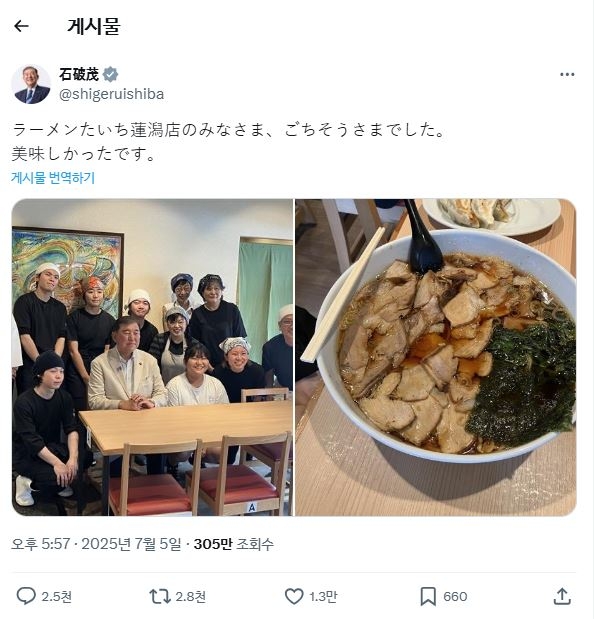The image size is (594, 619).
Task: Click the 石破茂 display name
Action: tap(79, 74)
